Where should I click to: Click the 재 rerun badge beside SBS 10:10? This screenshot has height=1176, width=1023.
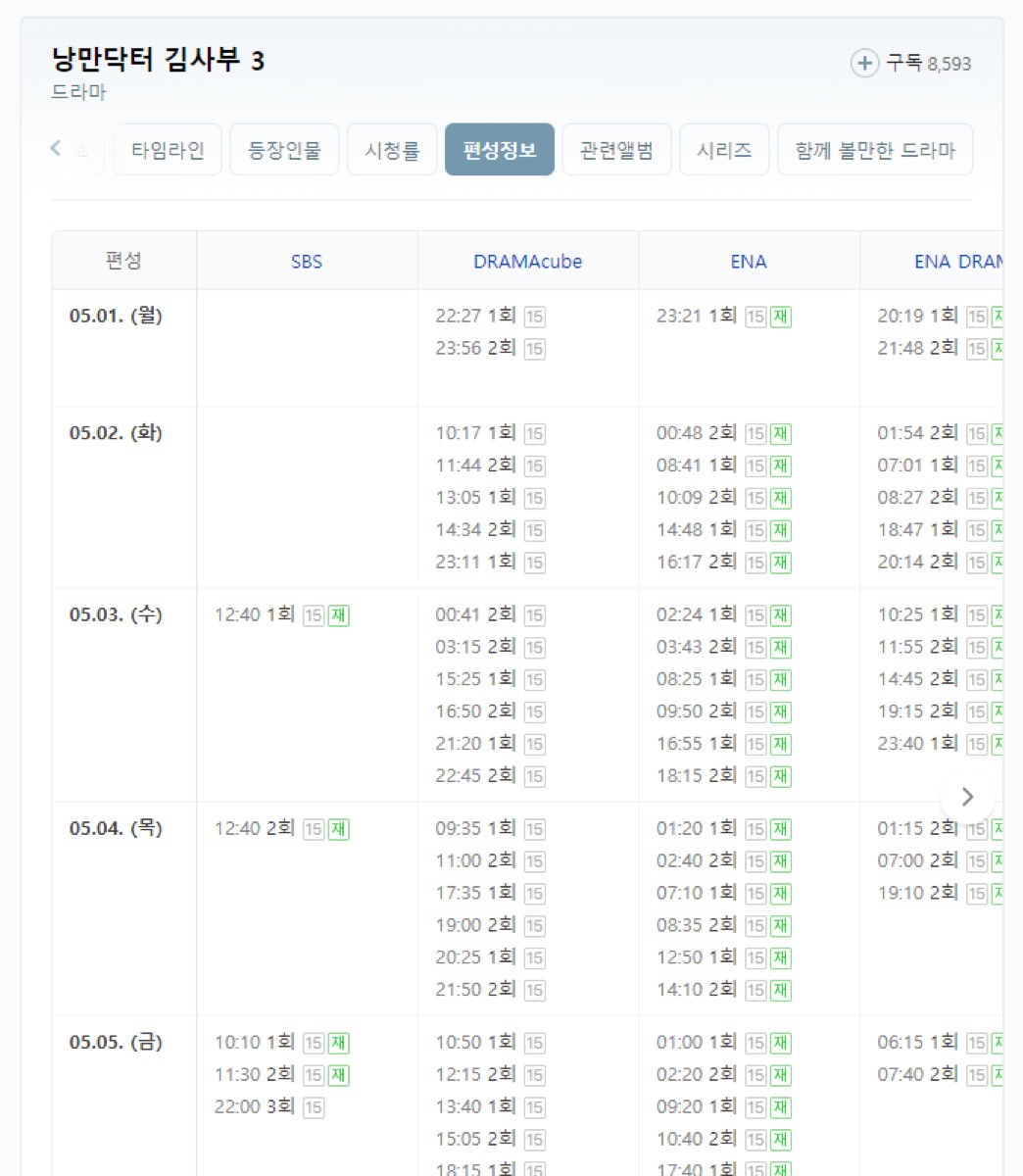339,1043
